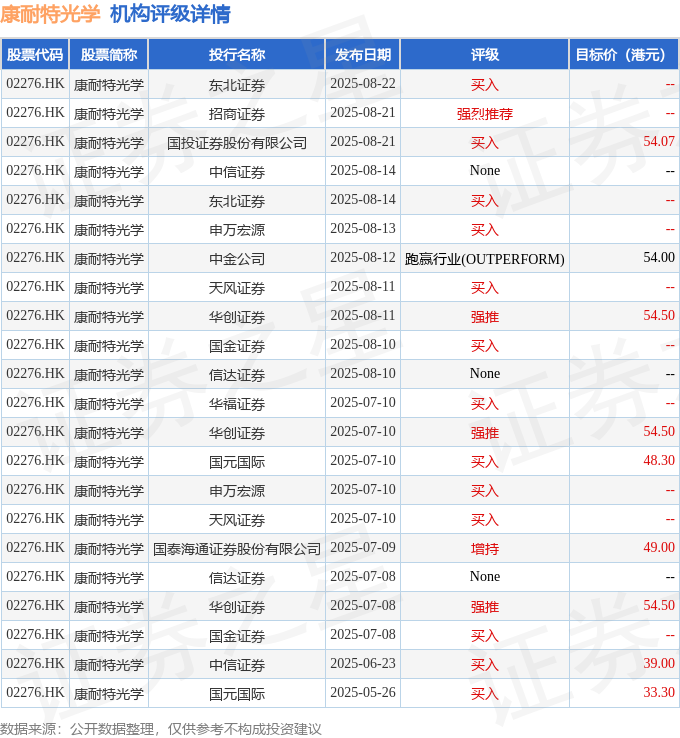Click the date 2025-06-23
The width and height of the screenshot is (680, 738).
click(363, 663)
